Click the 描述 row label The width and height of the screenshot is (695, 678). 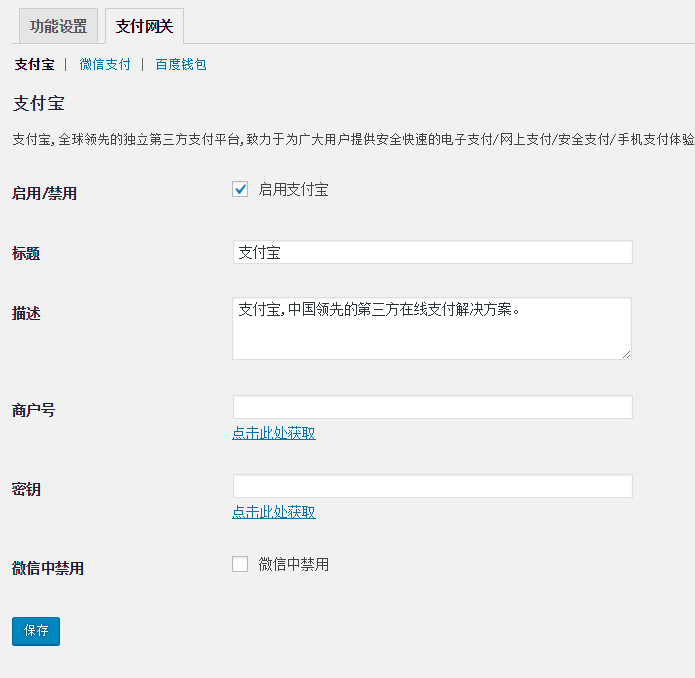pos(26,313)
